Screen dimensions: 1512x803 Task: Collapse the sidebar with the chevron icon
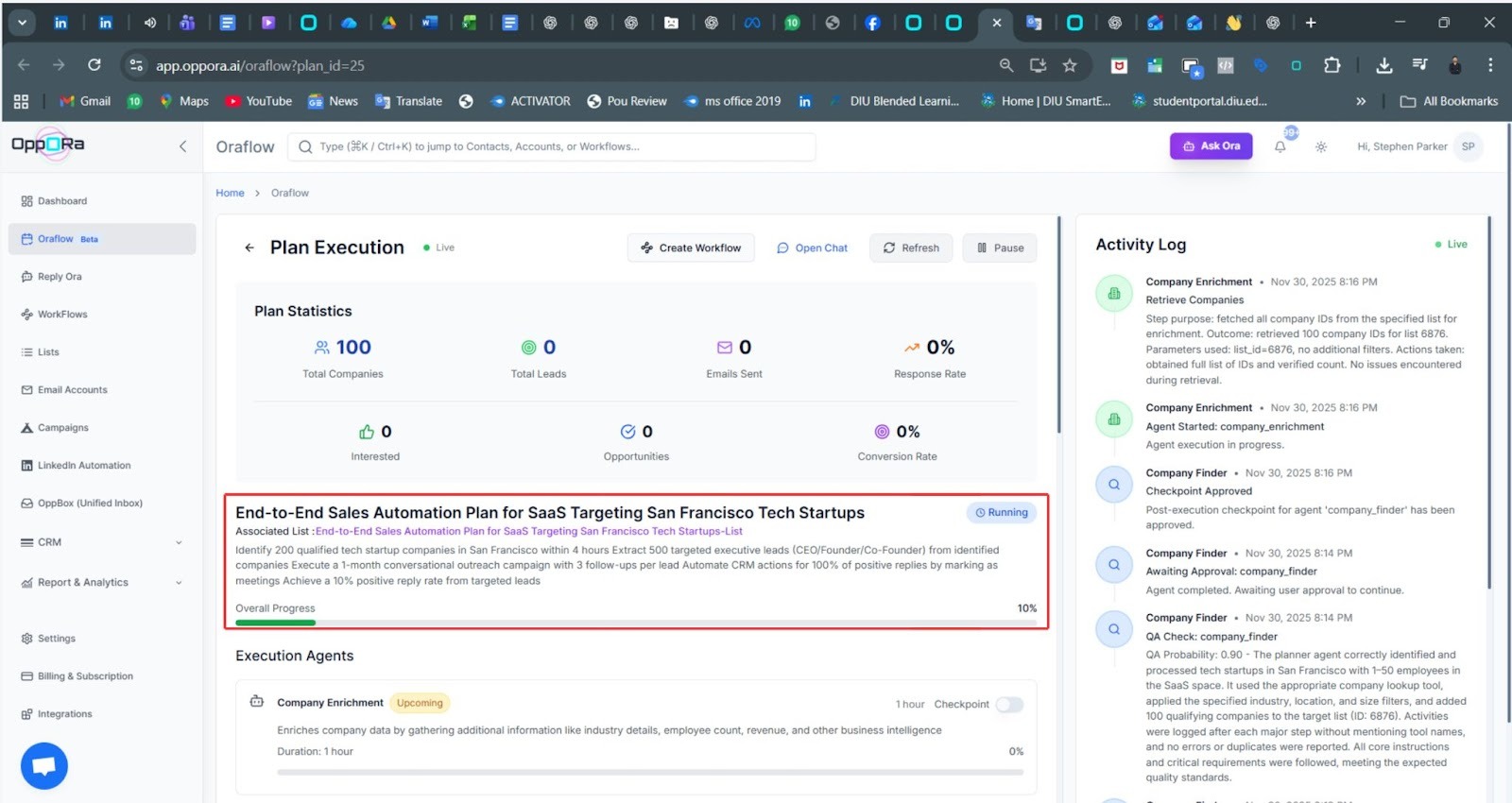pyautogui.click(x=182, y=146)
